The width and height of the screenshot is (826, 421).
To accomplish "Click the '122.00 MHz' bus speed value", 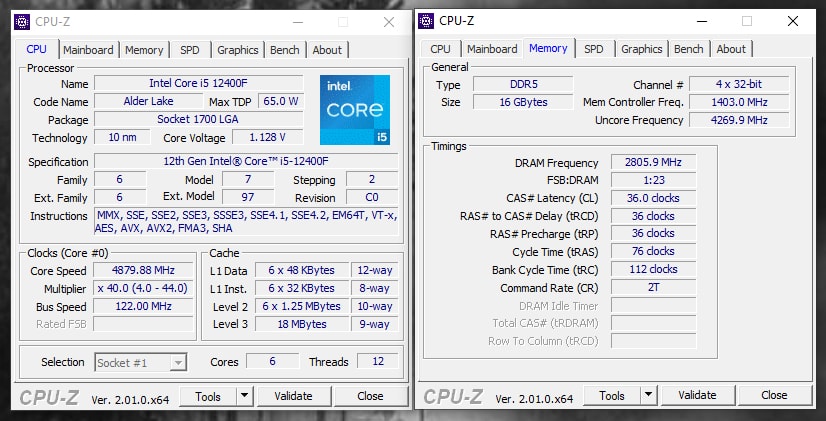I will point(143,306).
